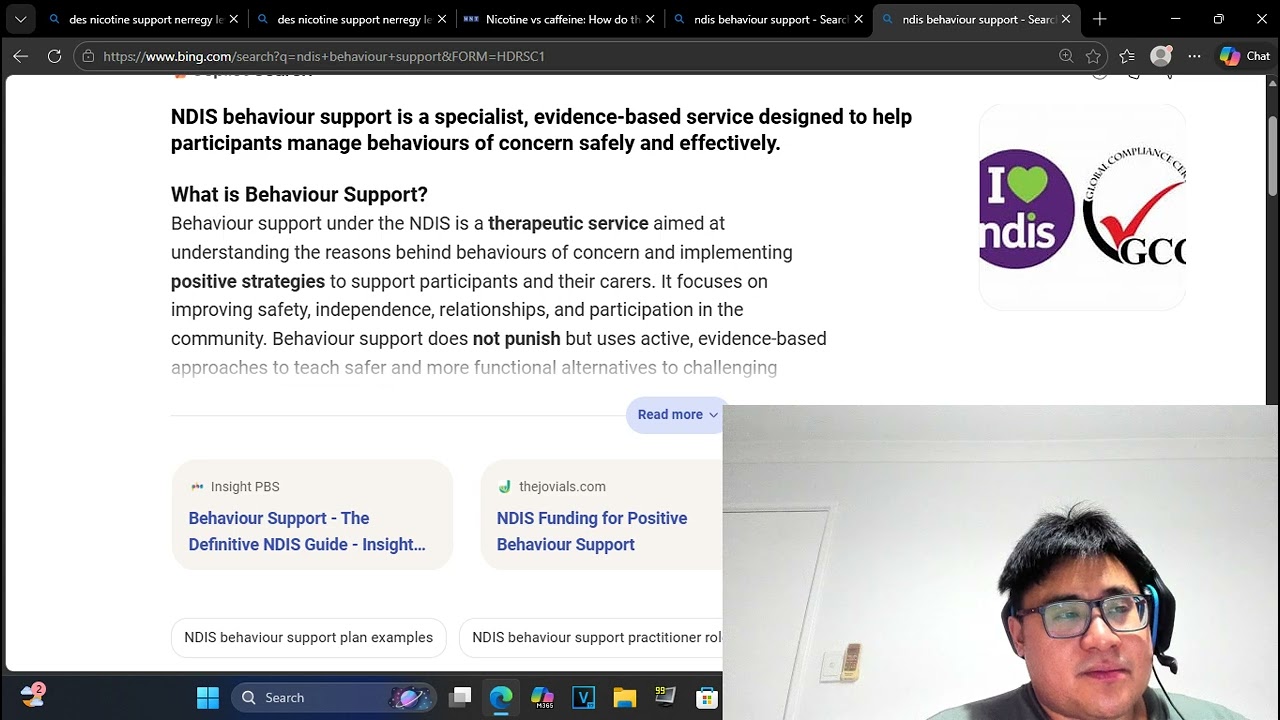
Task: Click bold text therapeutic service
Action: [x=568, y=223]
